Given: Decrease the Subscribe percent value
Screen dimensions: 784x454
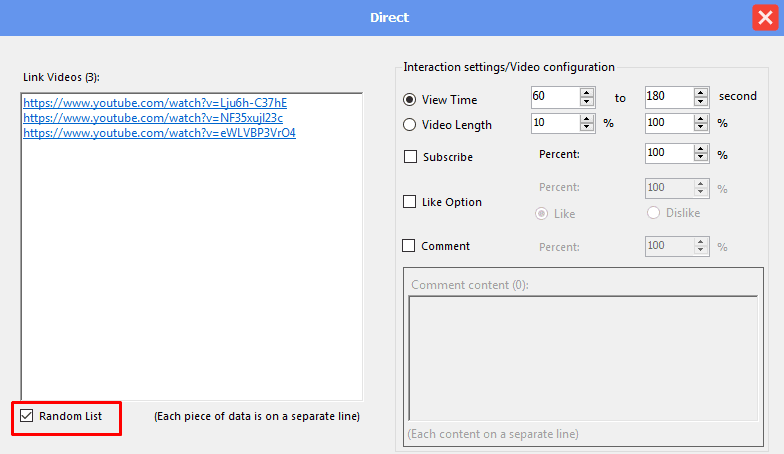Looking at the screenshot, I should point(701,158).
